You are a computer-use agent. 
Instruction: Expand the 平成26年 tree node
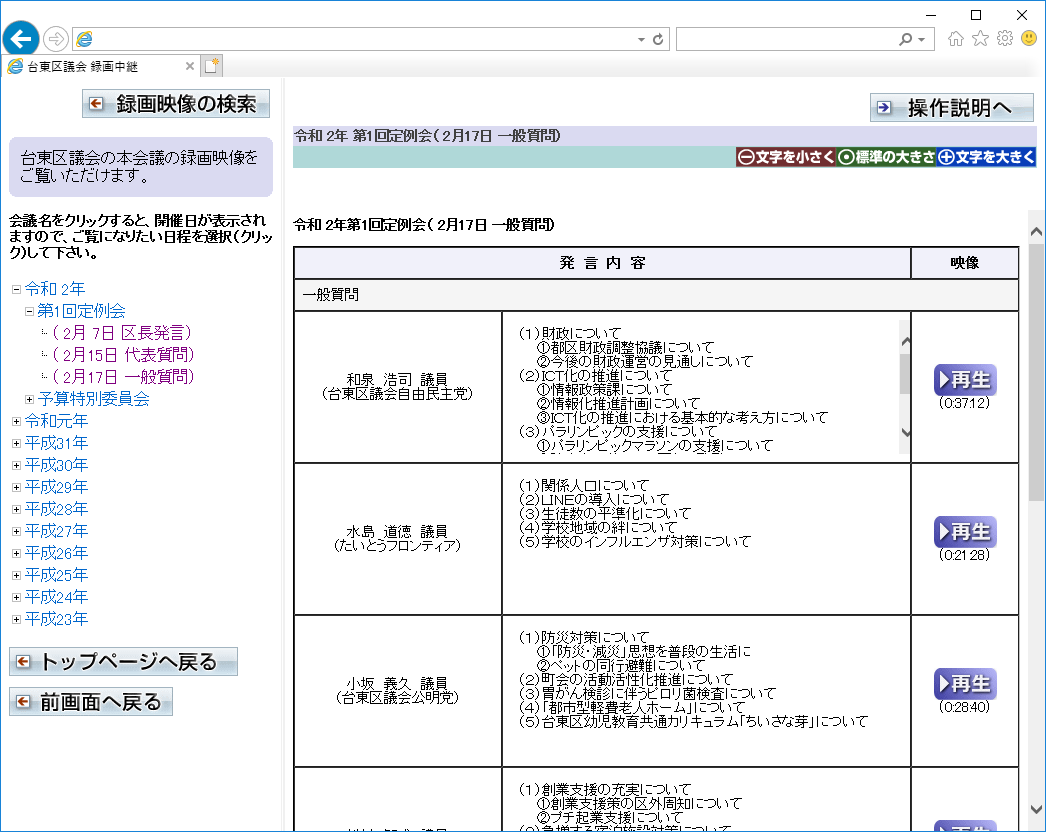click(x=17, y=553)
